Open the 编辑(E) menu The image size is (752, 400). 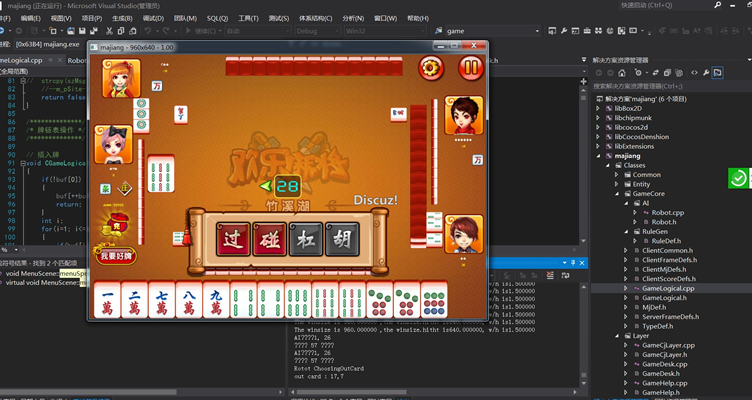tap(31, 18)
